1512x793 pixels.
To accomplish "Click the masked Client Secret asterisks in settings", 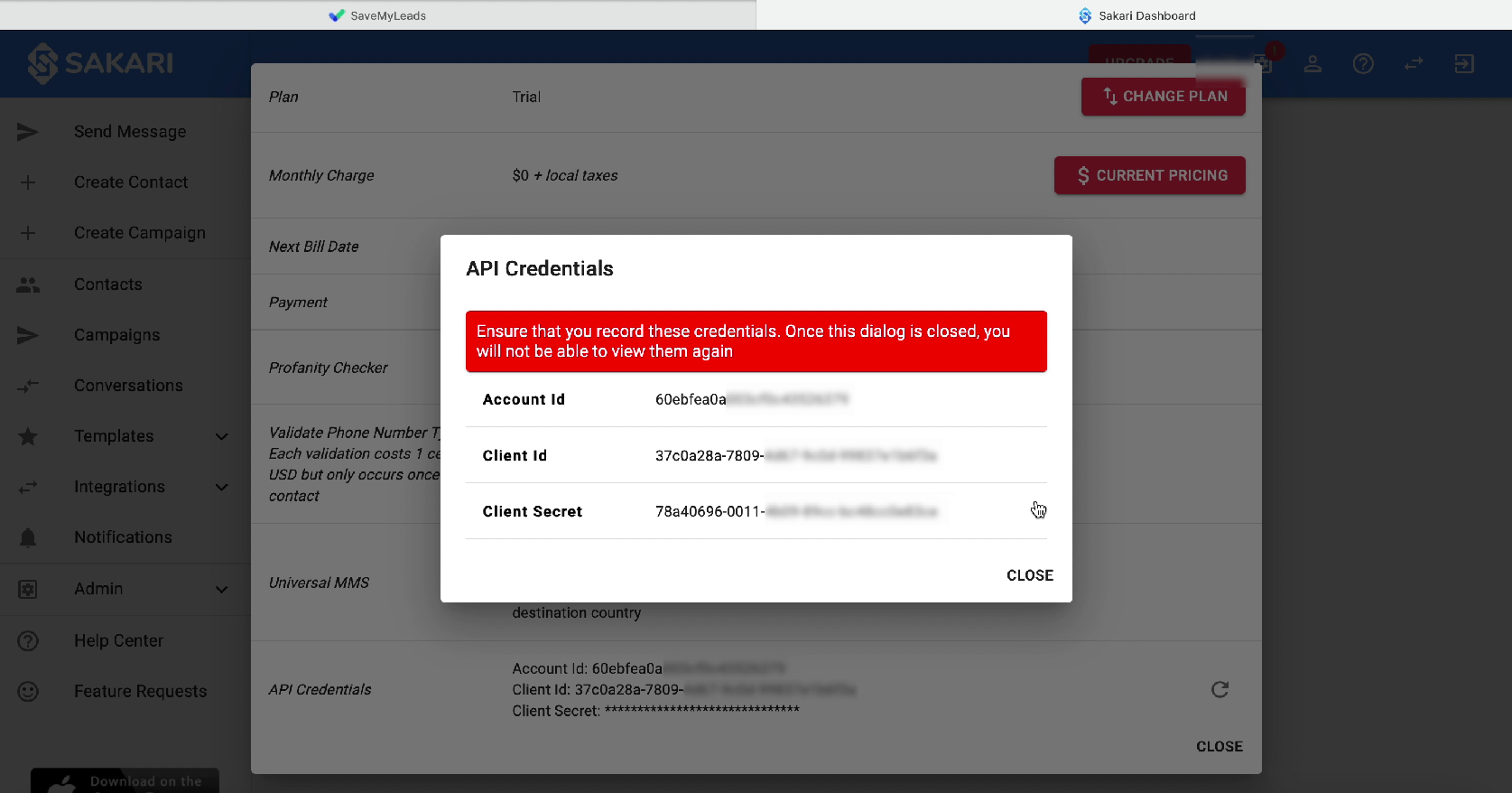I will 702,710.
